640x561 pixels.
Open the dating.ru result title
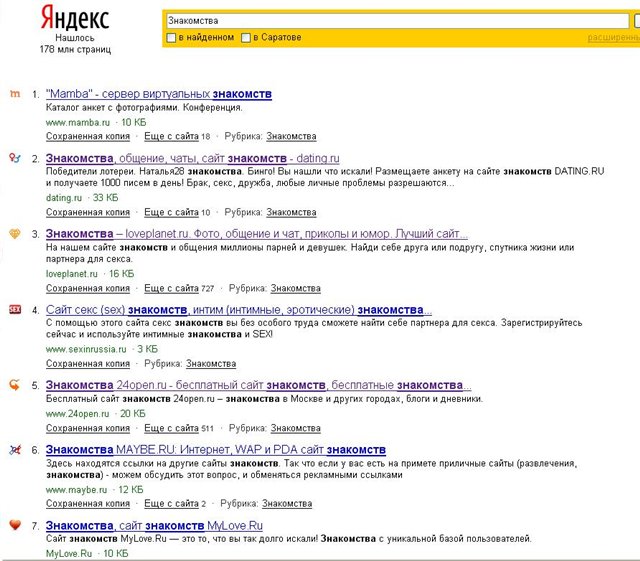[x=193, y=158]
